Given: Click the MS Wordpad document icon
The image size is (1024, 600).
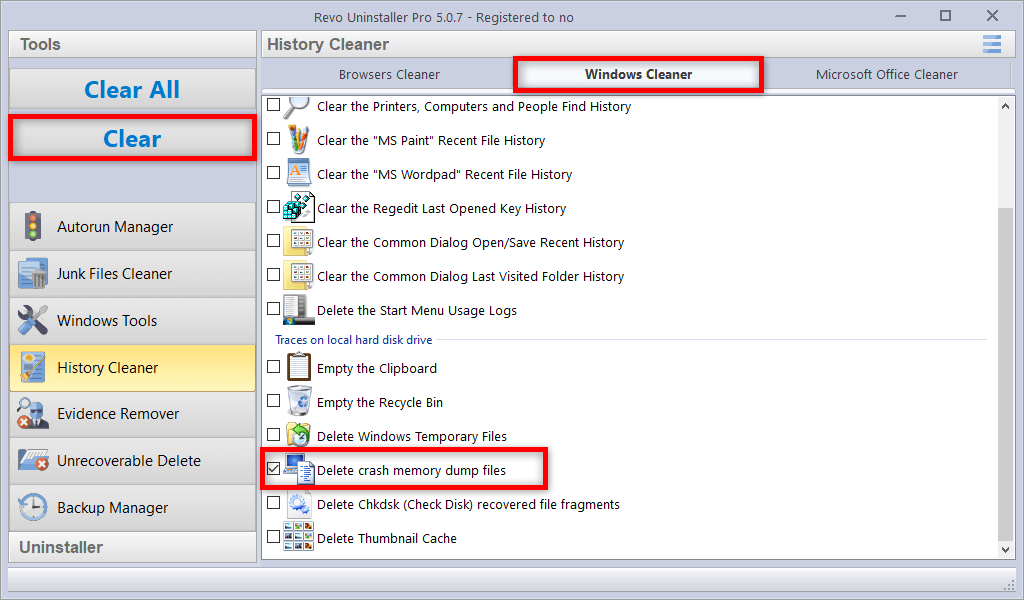Looking at the screenshot, I should 298,174.
